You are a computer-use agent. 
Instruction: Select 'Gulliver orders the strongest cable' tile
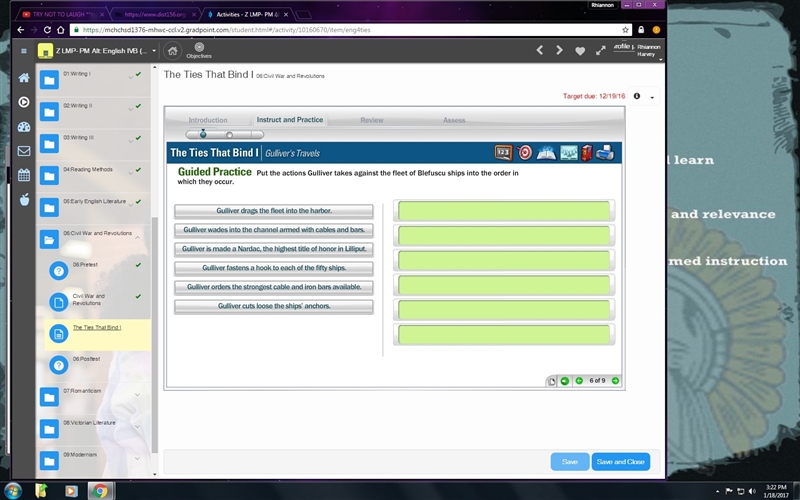tap(274, 287)
